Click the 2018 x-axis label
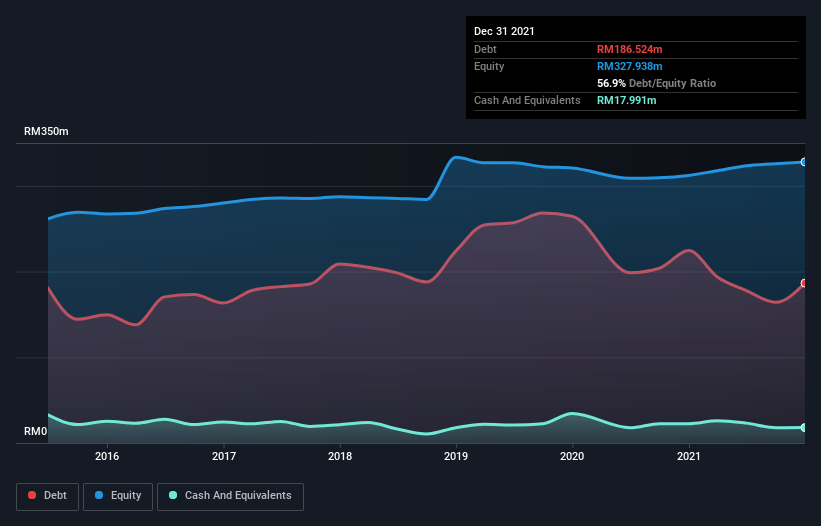The height and width of the screenshot is (526, 821). (340, 456)
